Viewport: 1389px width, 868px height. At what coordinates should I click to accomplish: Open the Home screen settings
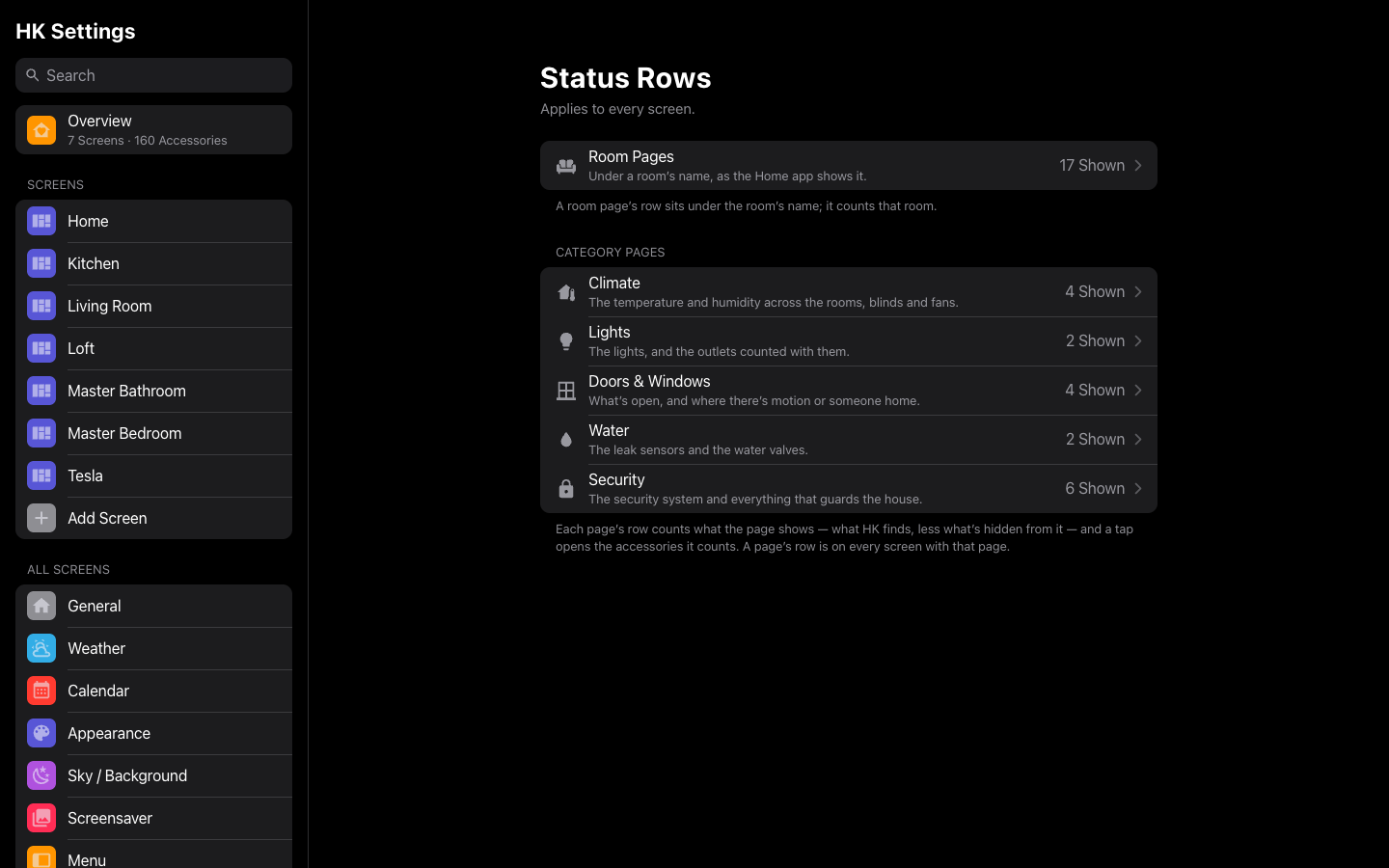pyautogui.click(x=153, y=221)
